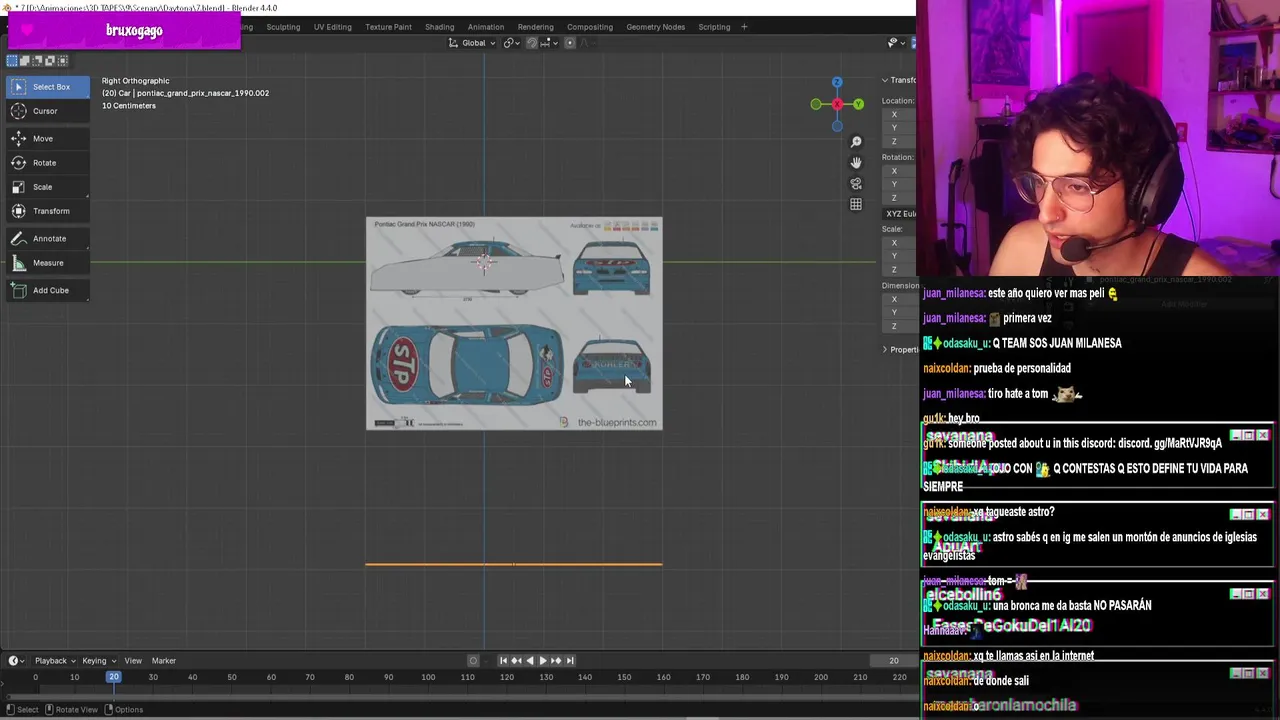Pick the Add Cube tool
This screenshot has width=1280, height=720.
[47, 291]
